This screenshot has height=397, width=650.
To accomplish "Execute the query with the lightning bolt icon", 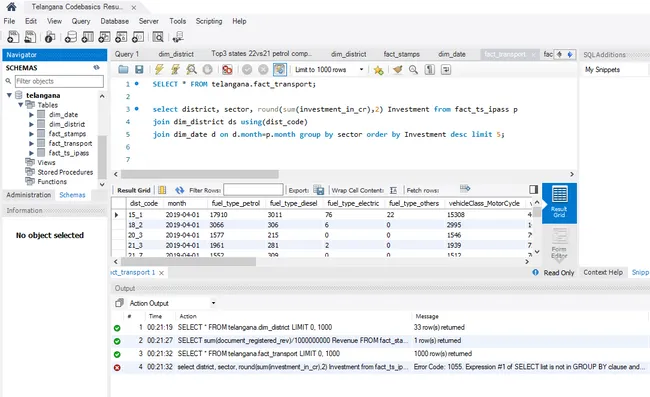I will [x=159, y=70].
